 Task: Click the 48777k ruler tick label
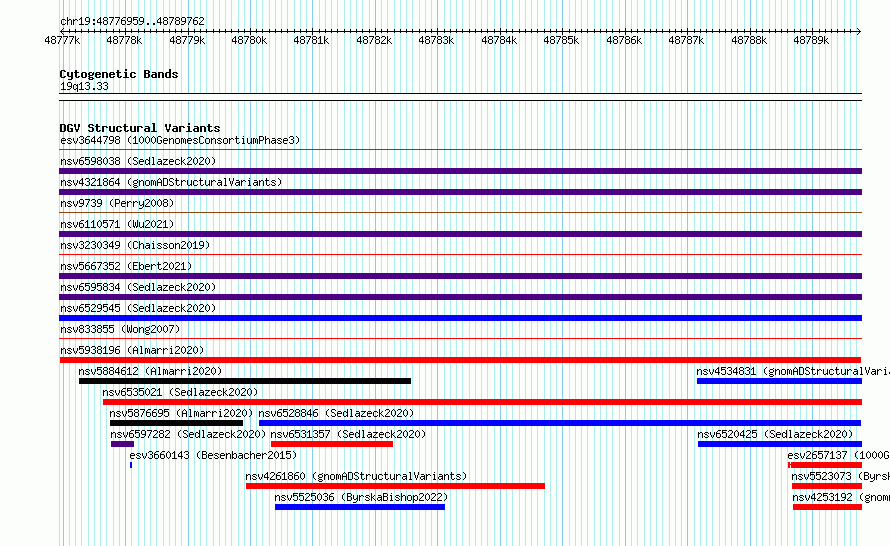(62, 40)
